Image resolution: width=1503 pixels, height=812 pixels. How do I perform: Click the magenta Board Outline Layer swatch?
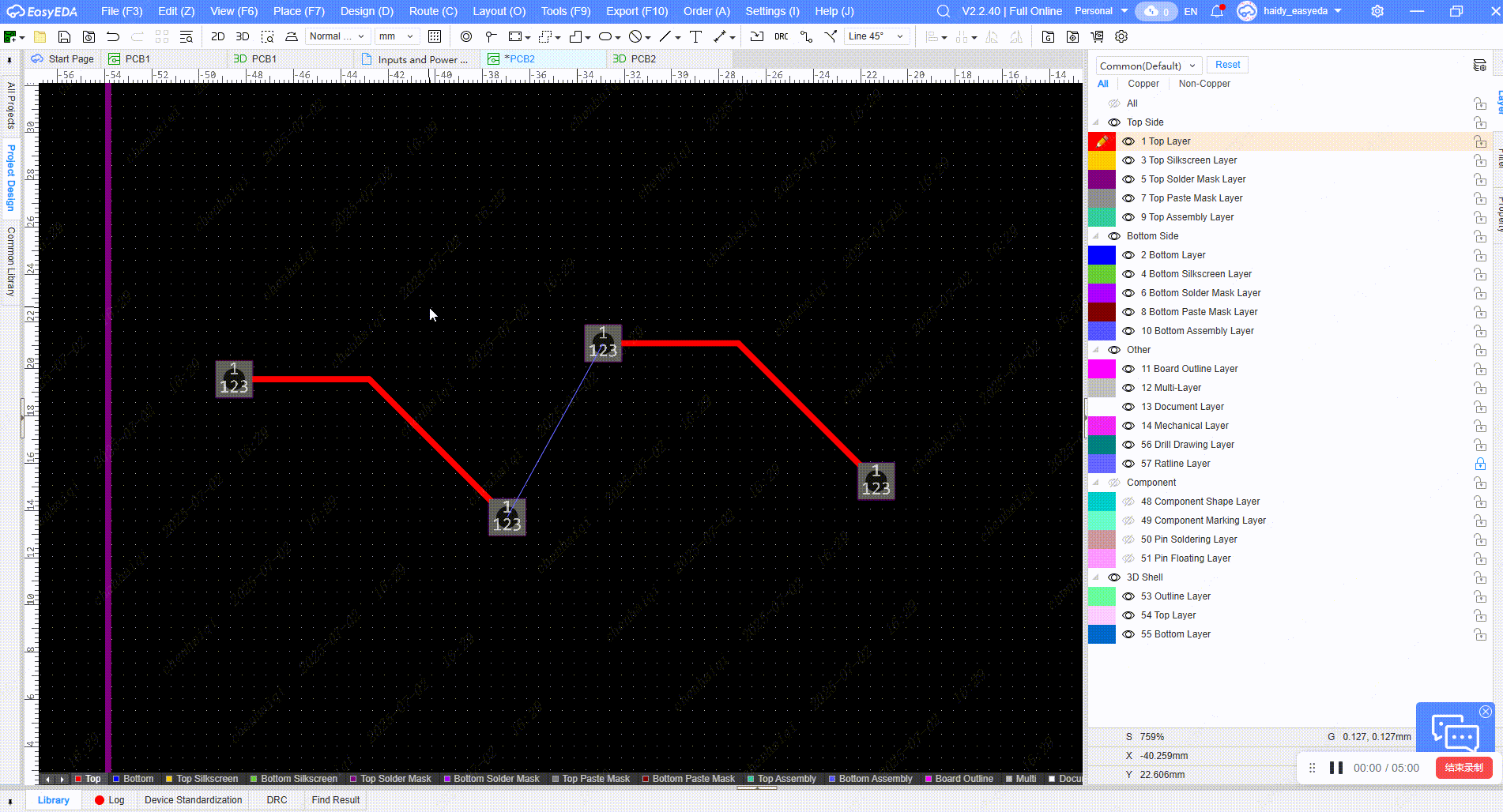coord(1102,369)
